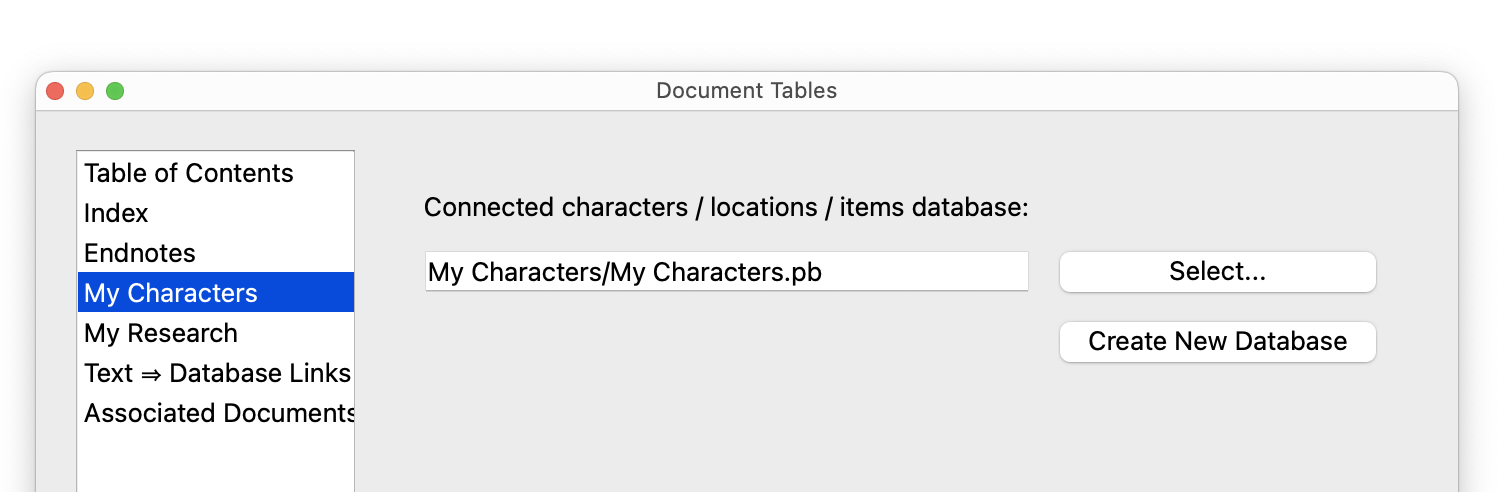Click empty list space below Associated Documents
1500x492 pixels.
click(215, 460)
